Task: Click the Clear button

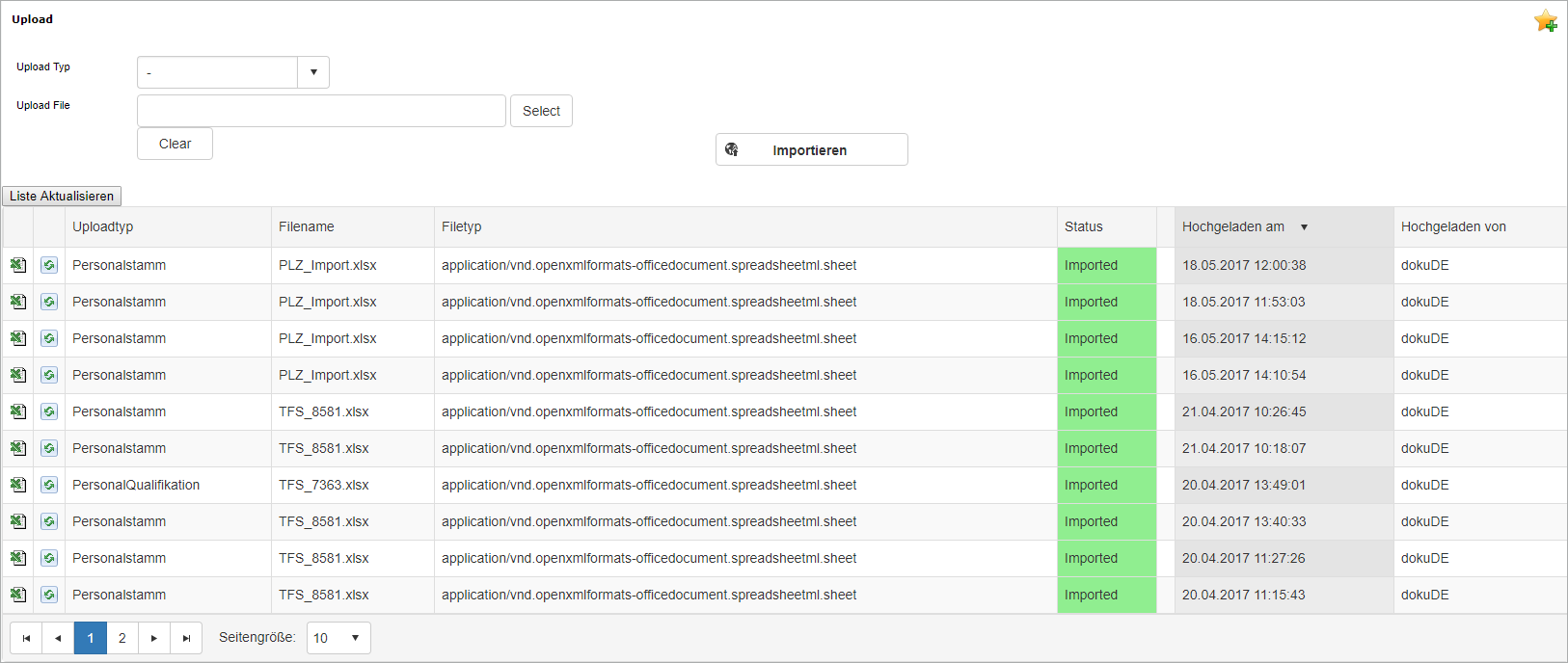Action: [175, 144]
